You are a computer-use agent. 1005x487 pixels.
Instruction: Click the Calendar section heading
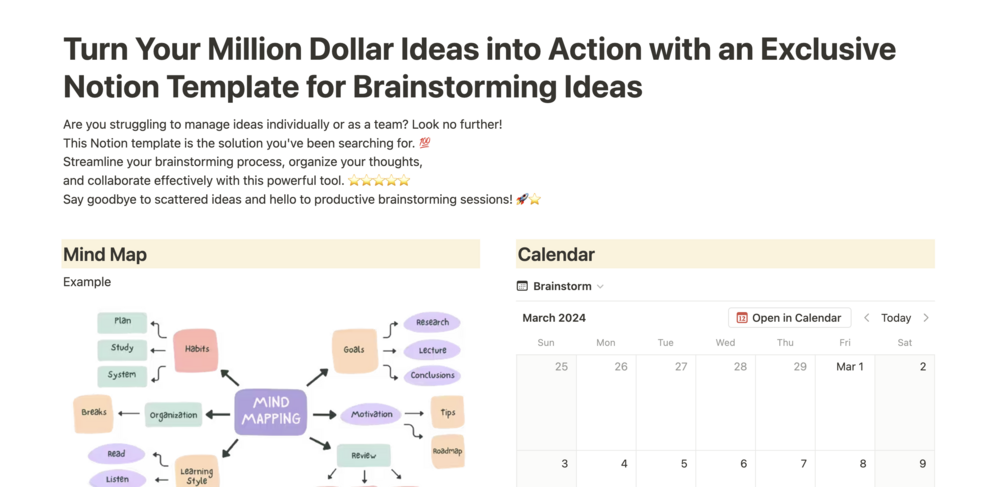tap(556, 255)
